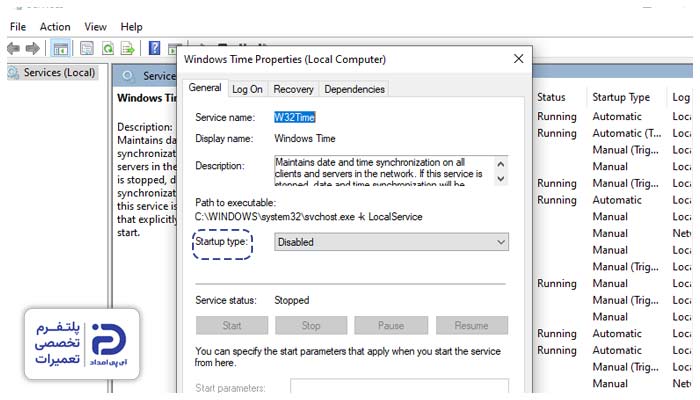
Task: Click the Description text box in the dialog
Action: (x=391, y=171)
